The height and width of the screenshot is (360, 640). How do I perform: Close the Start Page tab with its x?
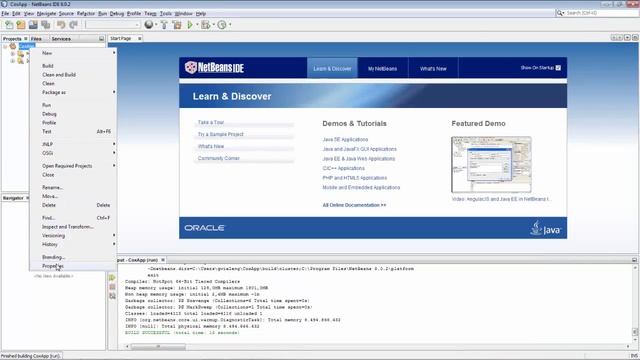click(140, 38)
